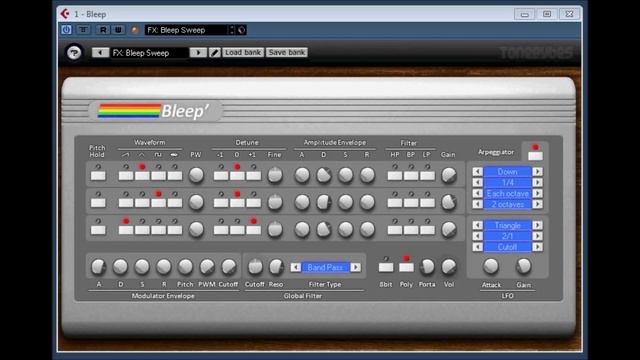Click the Global Filter Cutoff knob
This screenshot has width=640, height=360.
coord(255,267)
